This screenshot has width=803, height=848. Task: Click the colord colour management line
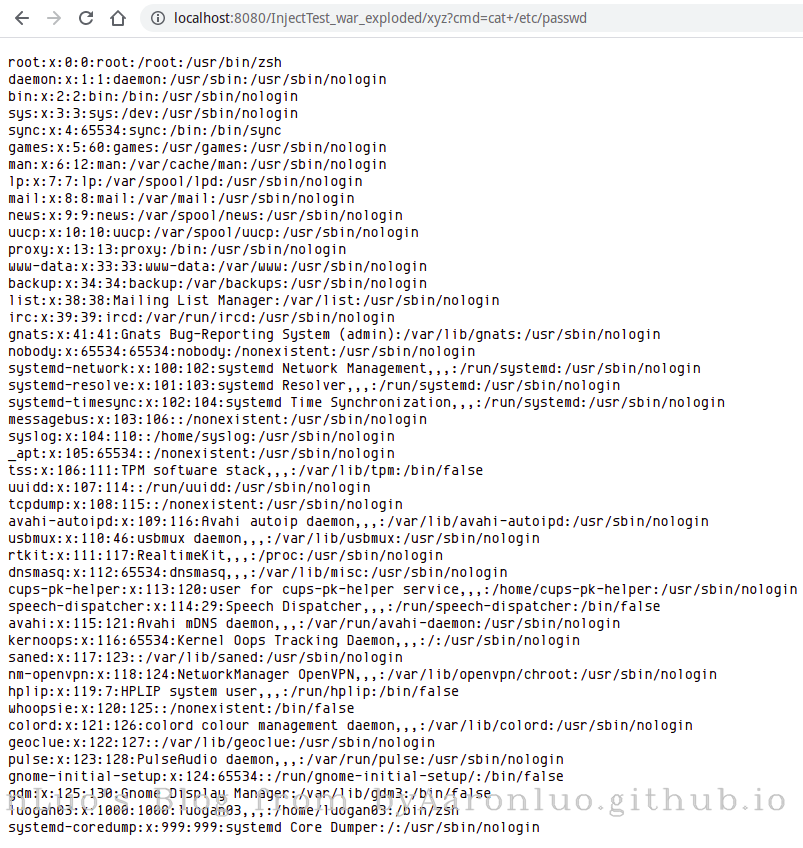pos(350,726)
